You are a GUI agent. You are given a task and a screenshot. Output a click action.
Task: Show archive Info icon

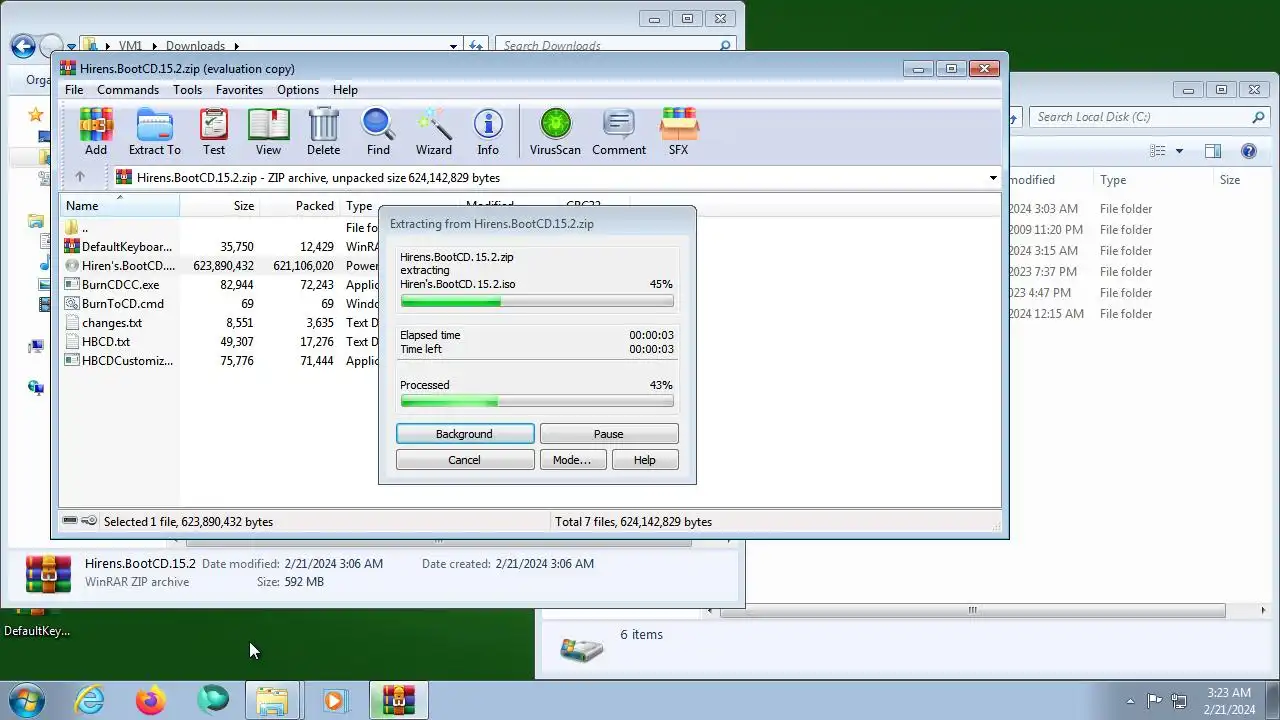click(488, 131)
